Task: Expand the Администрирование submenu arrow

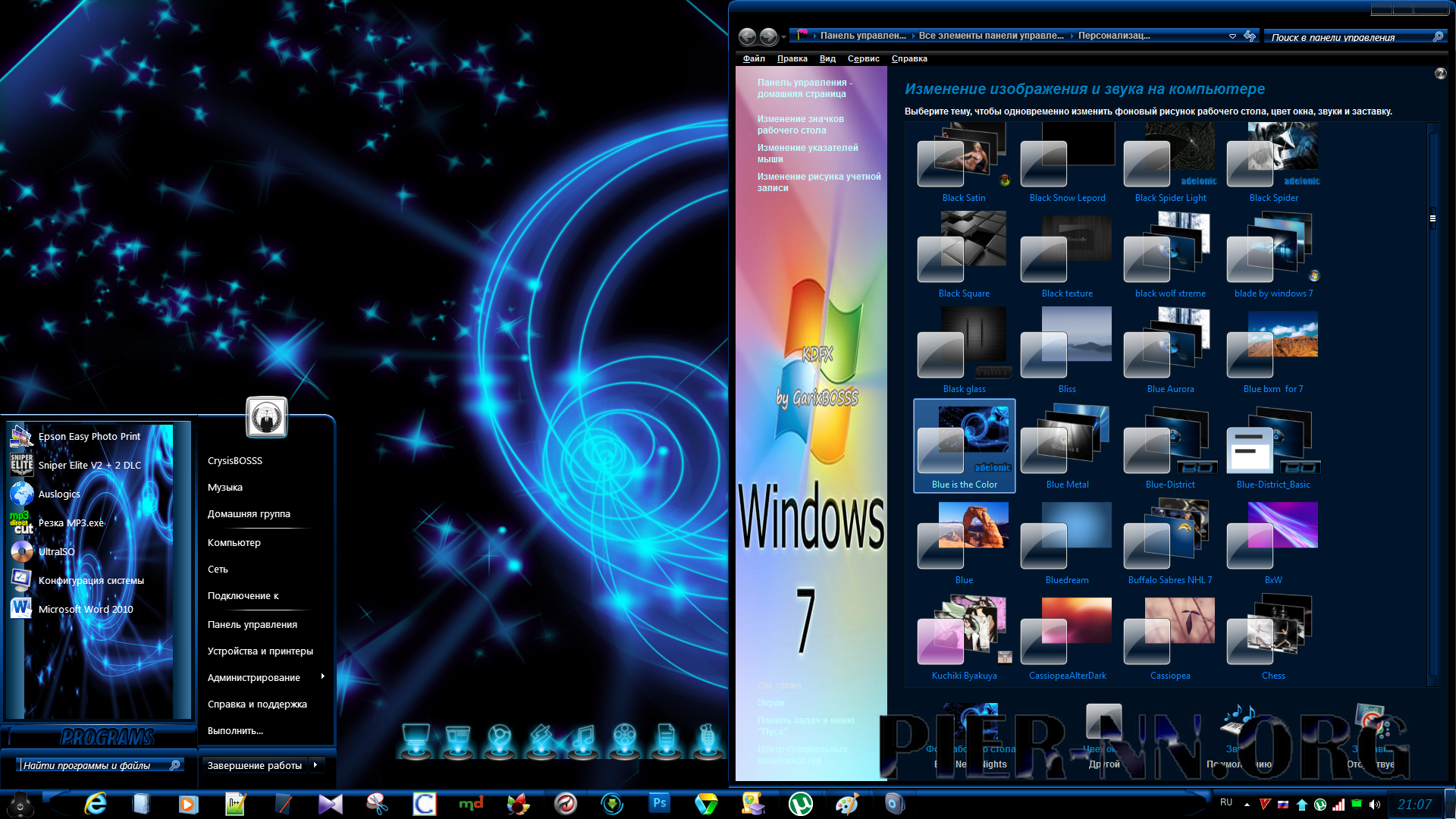Action: (323, 676)
